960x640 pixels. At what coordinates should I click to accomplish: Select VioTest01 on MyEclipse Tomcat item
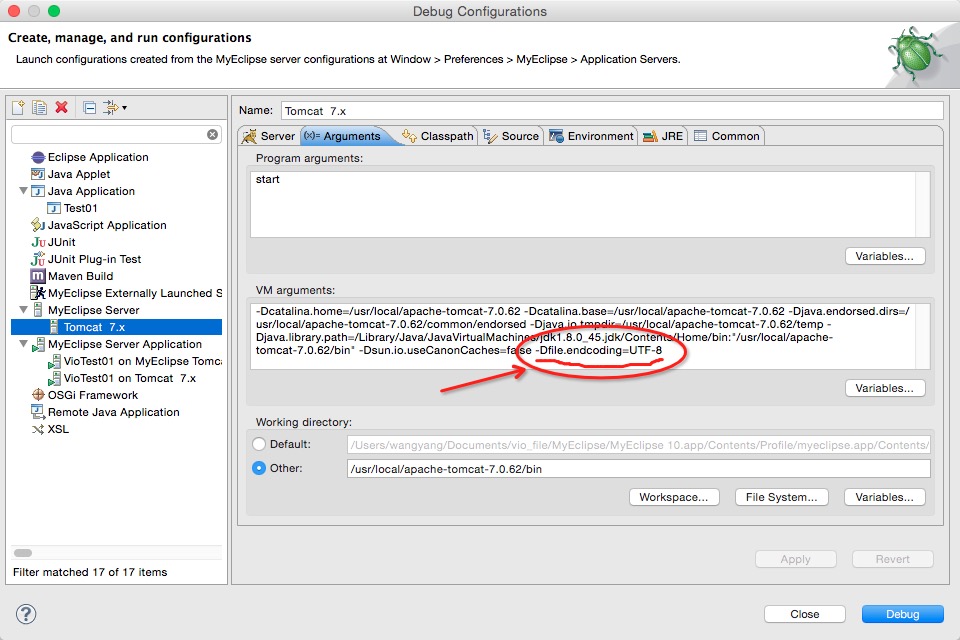coord(143,361)
